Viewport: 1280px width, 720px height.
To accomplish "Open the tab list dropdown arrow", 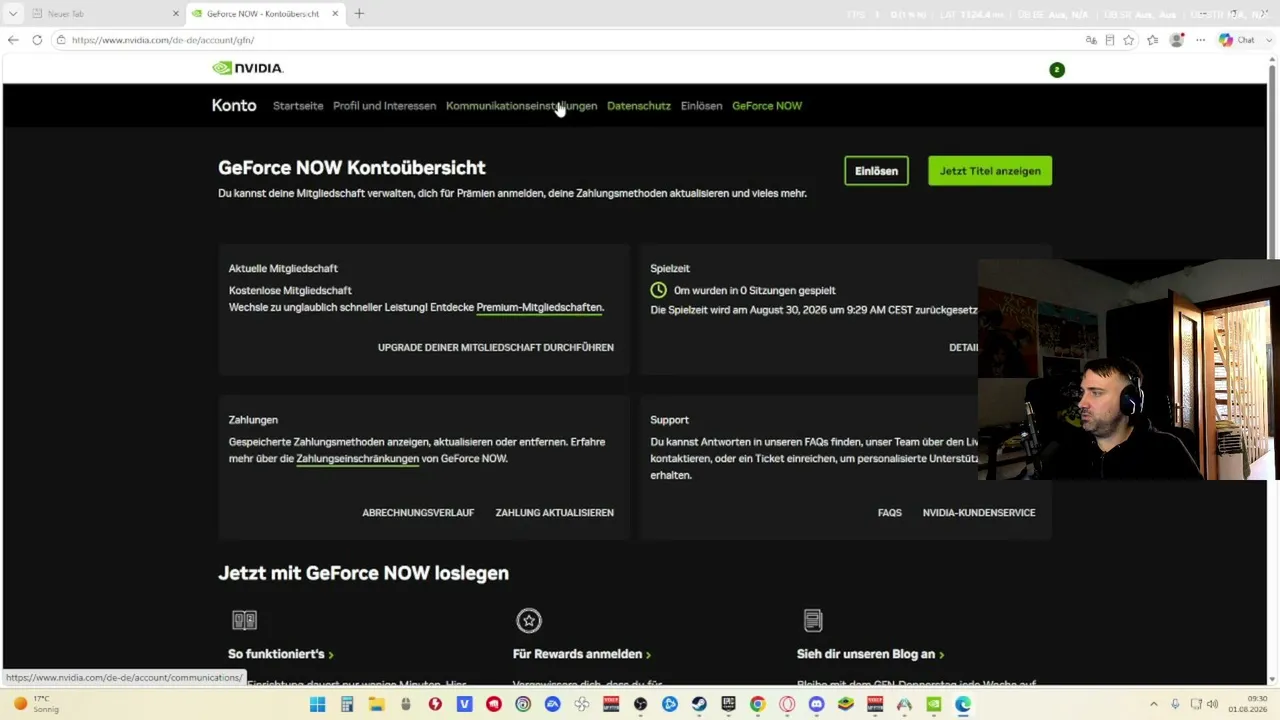I will [13, 13].
